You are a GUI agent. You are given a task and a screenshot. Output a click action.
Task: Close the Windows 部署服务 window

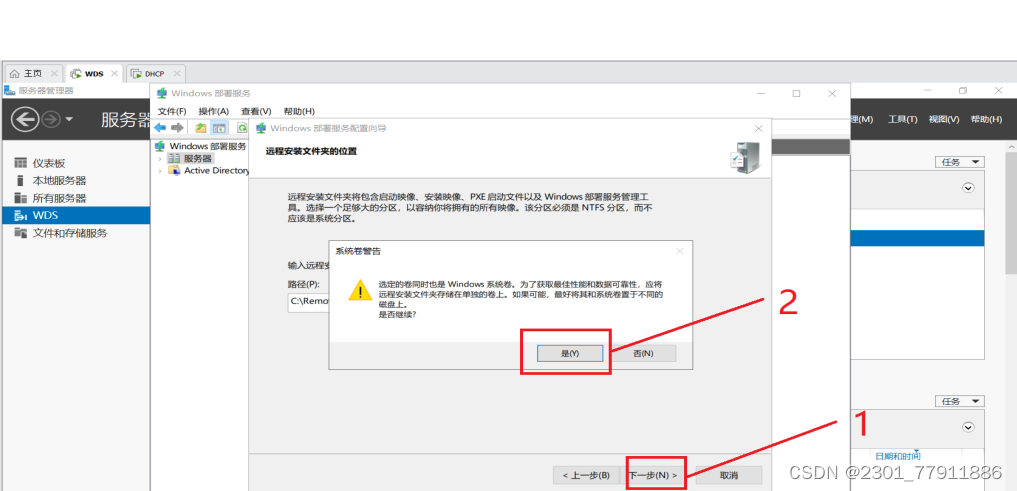832,93
